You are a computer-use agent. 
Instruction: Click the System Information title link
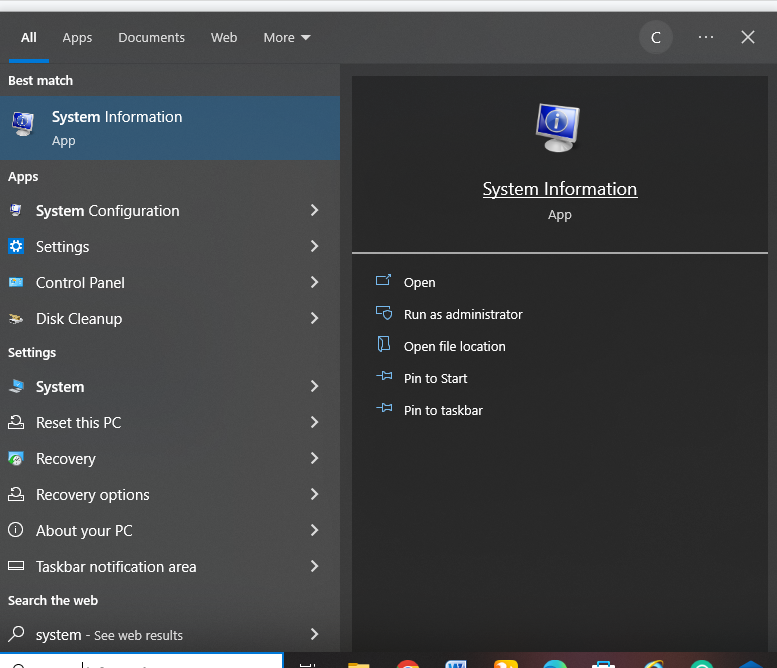559,189
